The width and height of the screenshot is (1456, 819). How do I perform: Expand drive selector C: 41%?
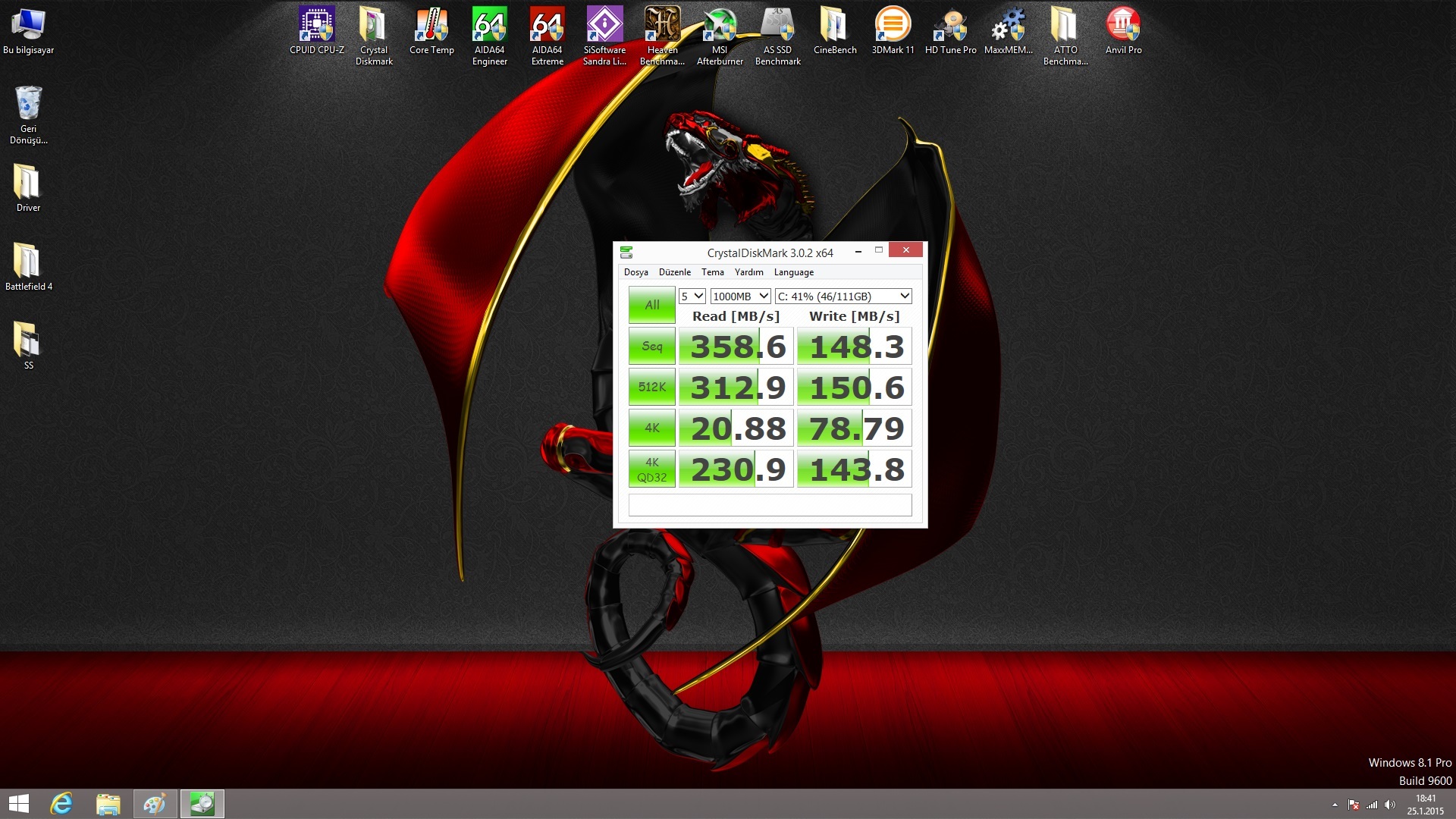(843, 297)
